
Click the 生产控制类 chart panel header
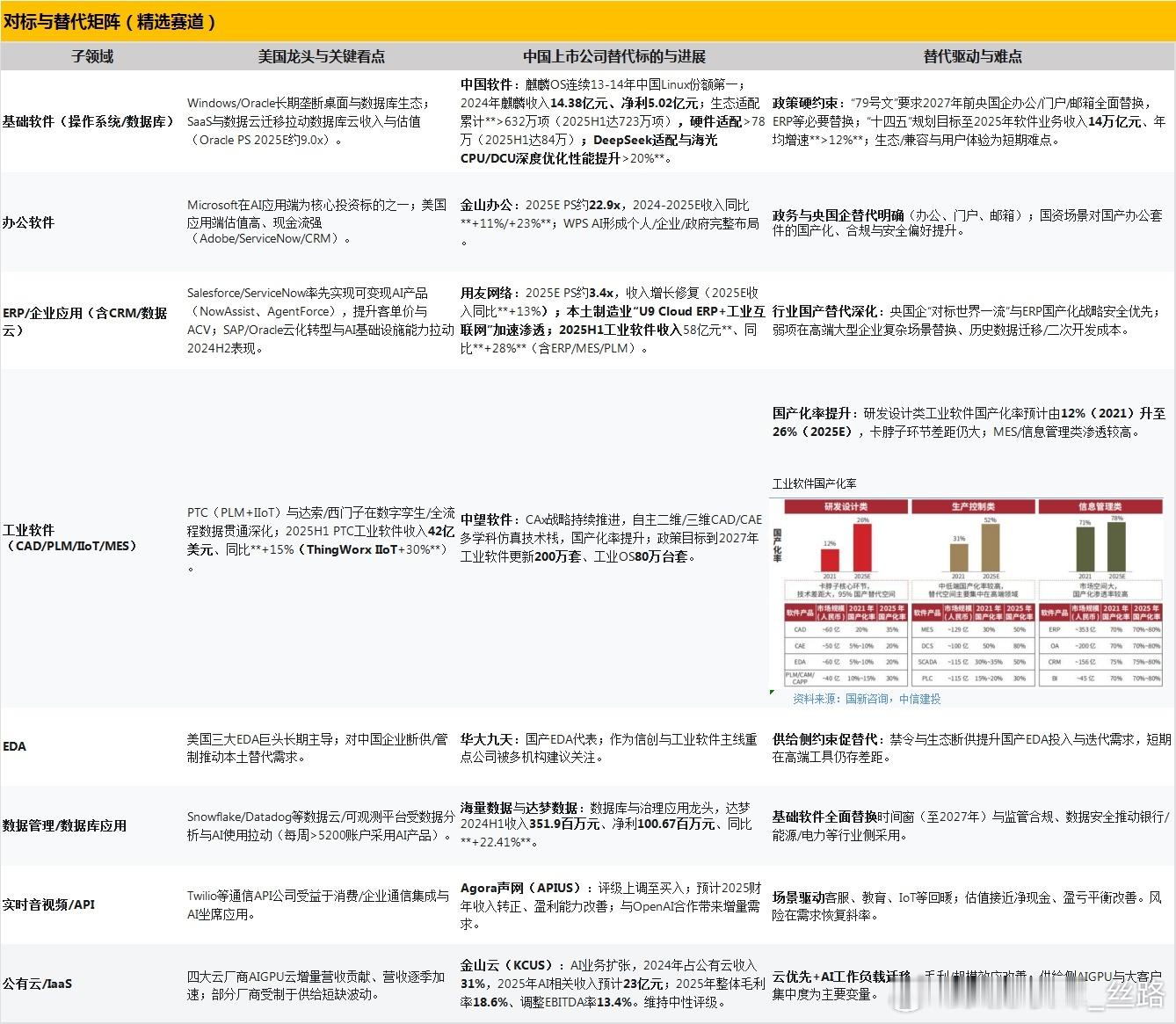(973, 506)
